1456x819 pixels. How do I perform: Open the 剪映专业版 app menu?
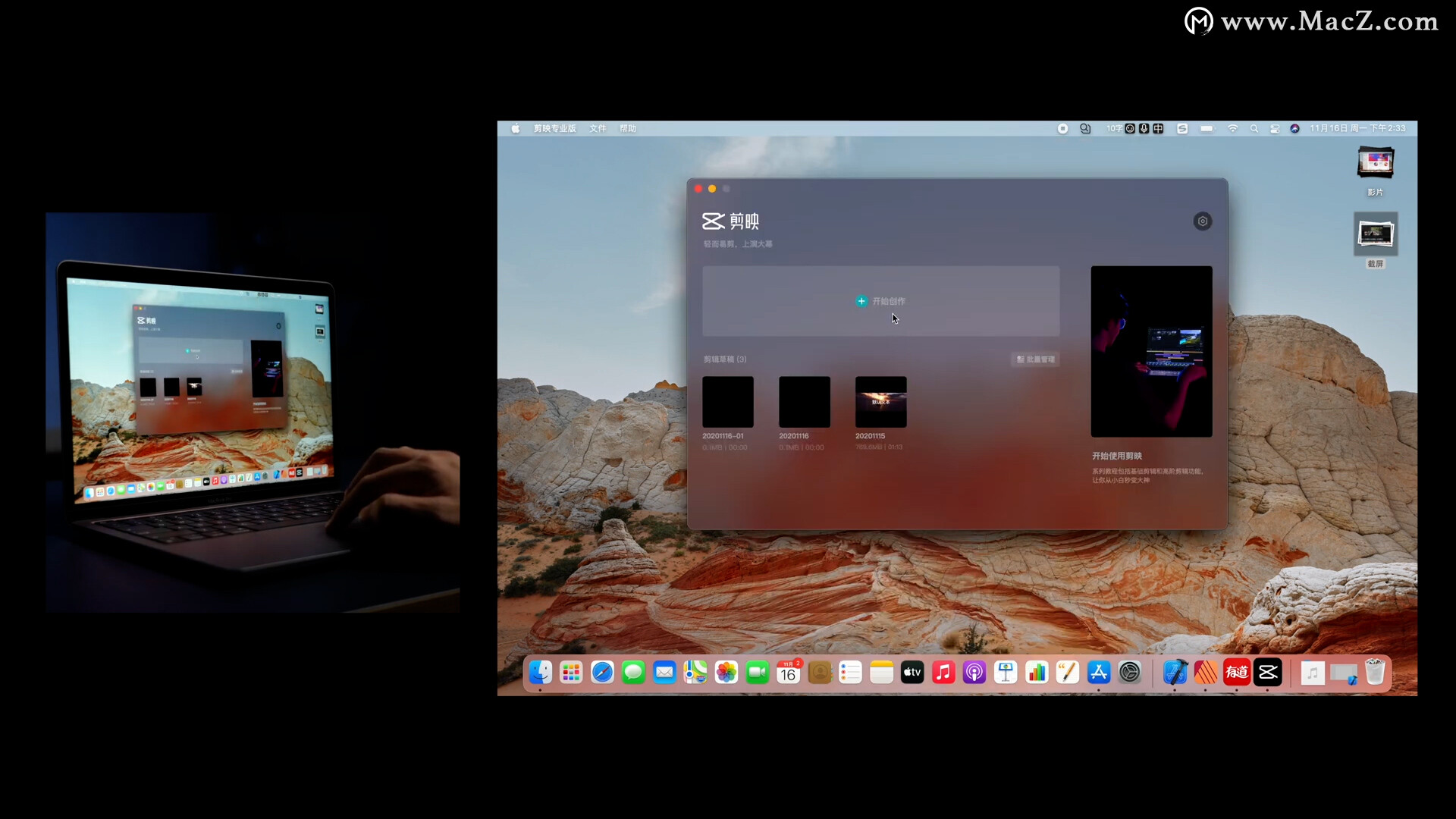coord(554,129)
